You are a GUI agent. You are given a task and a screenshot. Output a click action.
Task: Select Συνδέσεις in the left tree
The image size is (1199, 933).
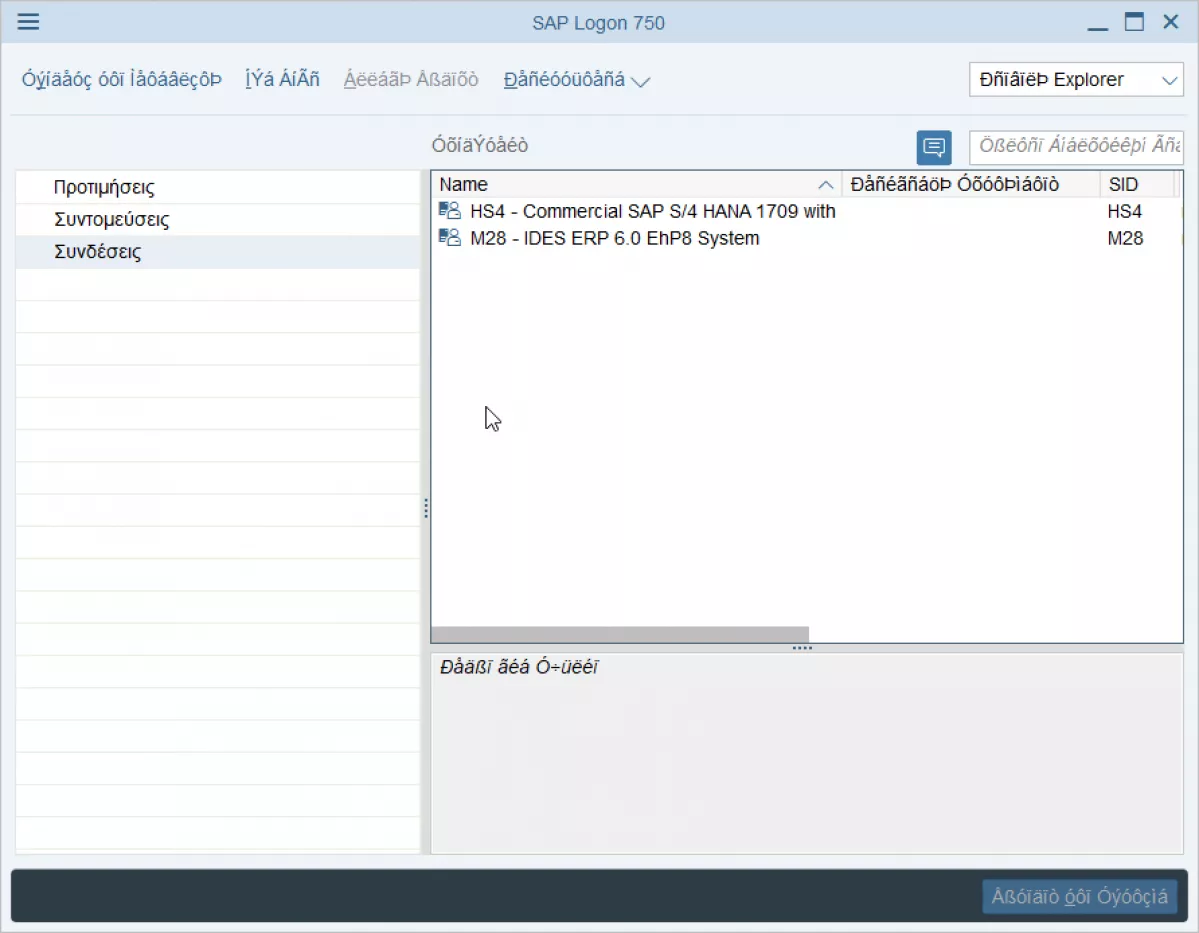pos(218,252)
